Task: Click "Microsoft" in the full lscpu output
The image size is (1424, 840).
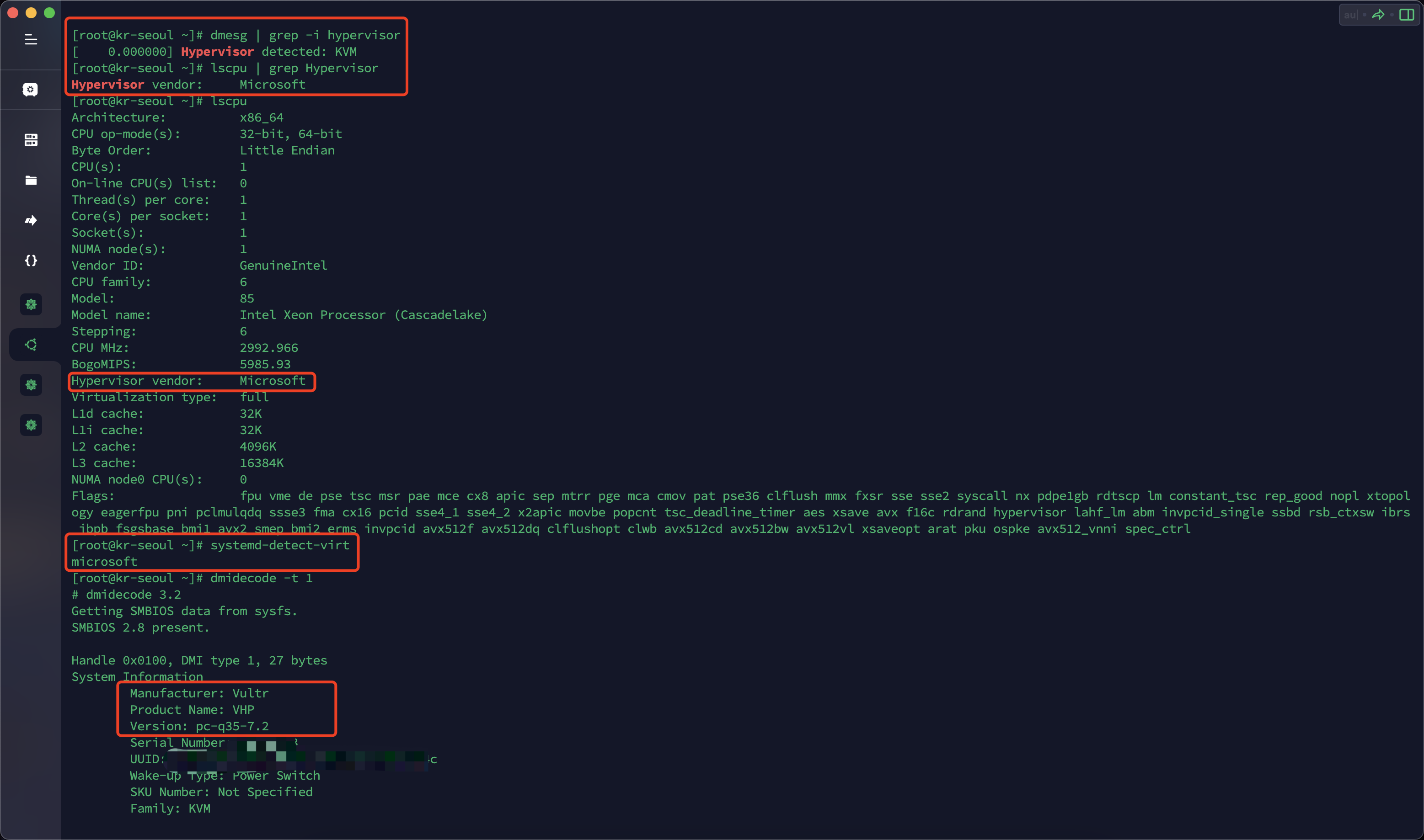Action: pos(273,380)
